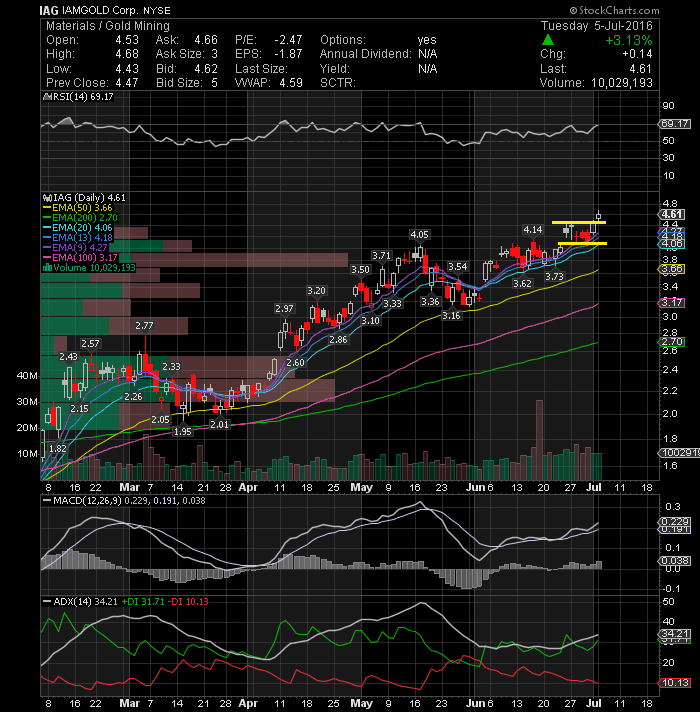
Task: Click the EMA(200) 2.70 legend entry
Action: click(x=80, y=218)
